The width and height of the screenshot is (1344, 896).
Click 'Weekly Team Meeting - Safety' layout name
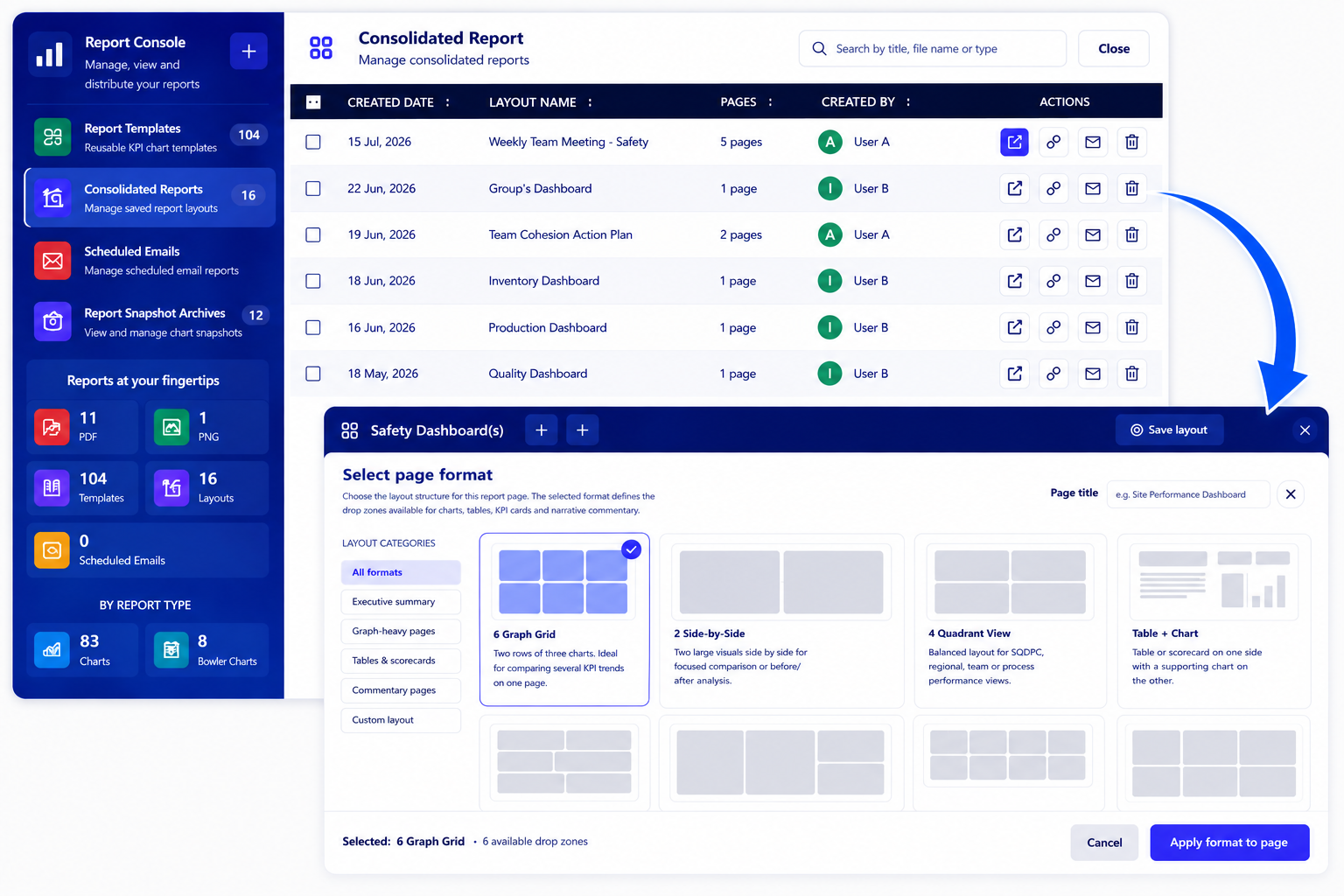pos(569,142)
